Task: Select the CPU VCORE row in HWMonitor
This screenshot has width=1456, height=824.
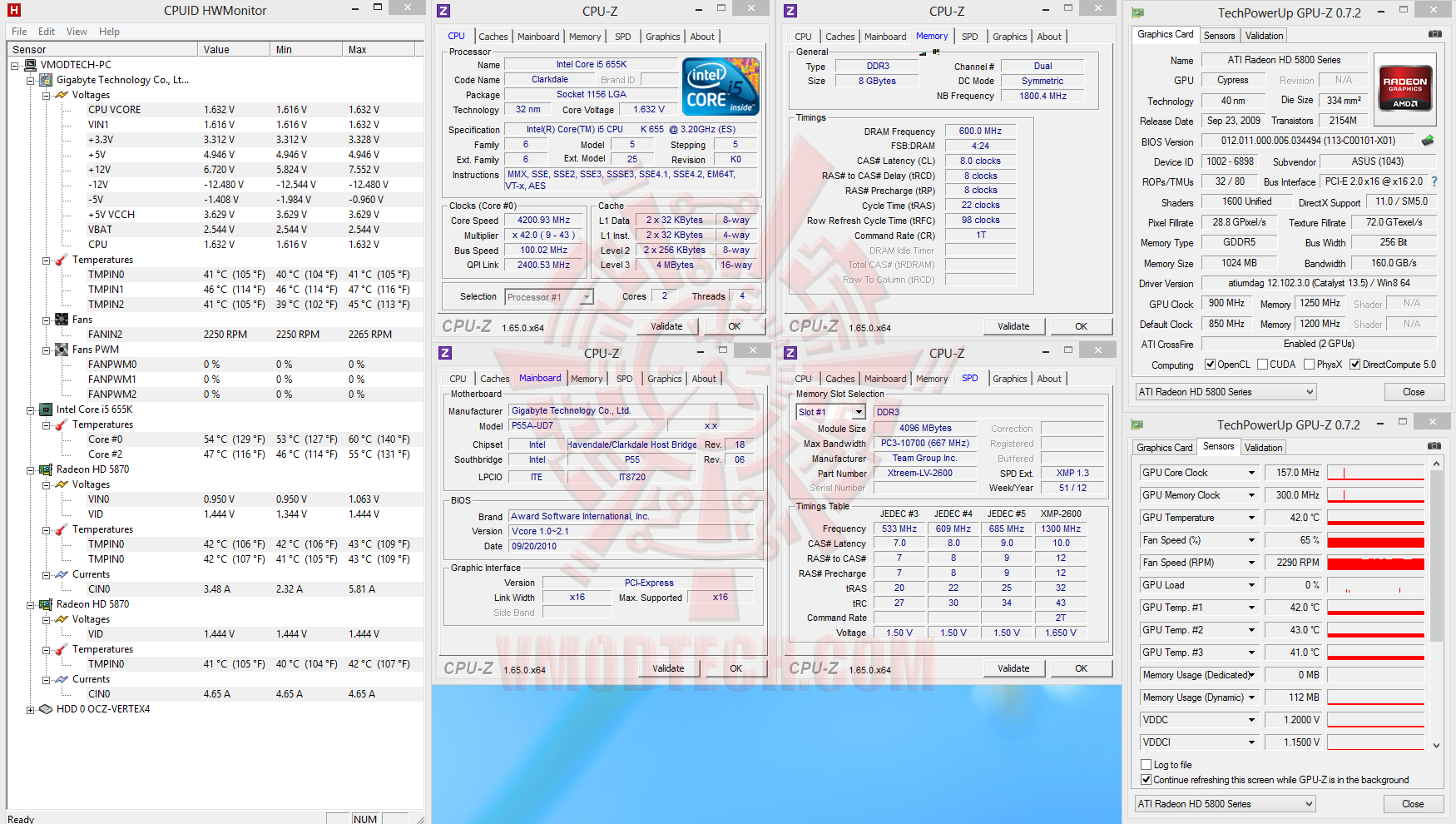Action: coord(215,110)
